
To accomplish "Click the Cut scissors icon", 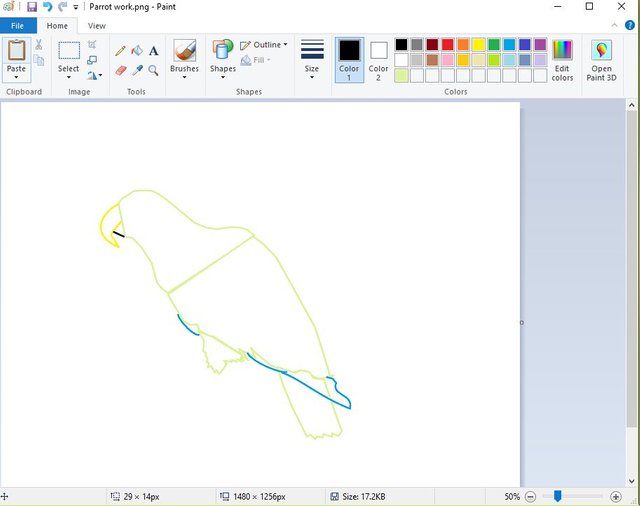I will pos(39,44).
